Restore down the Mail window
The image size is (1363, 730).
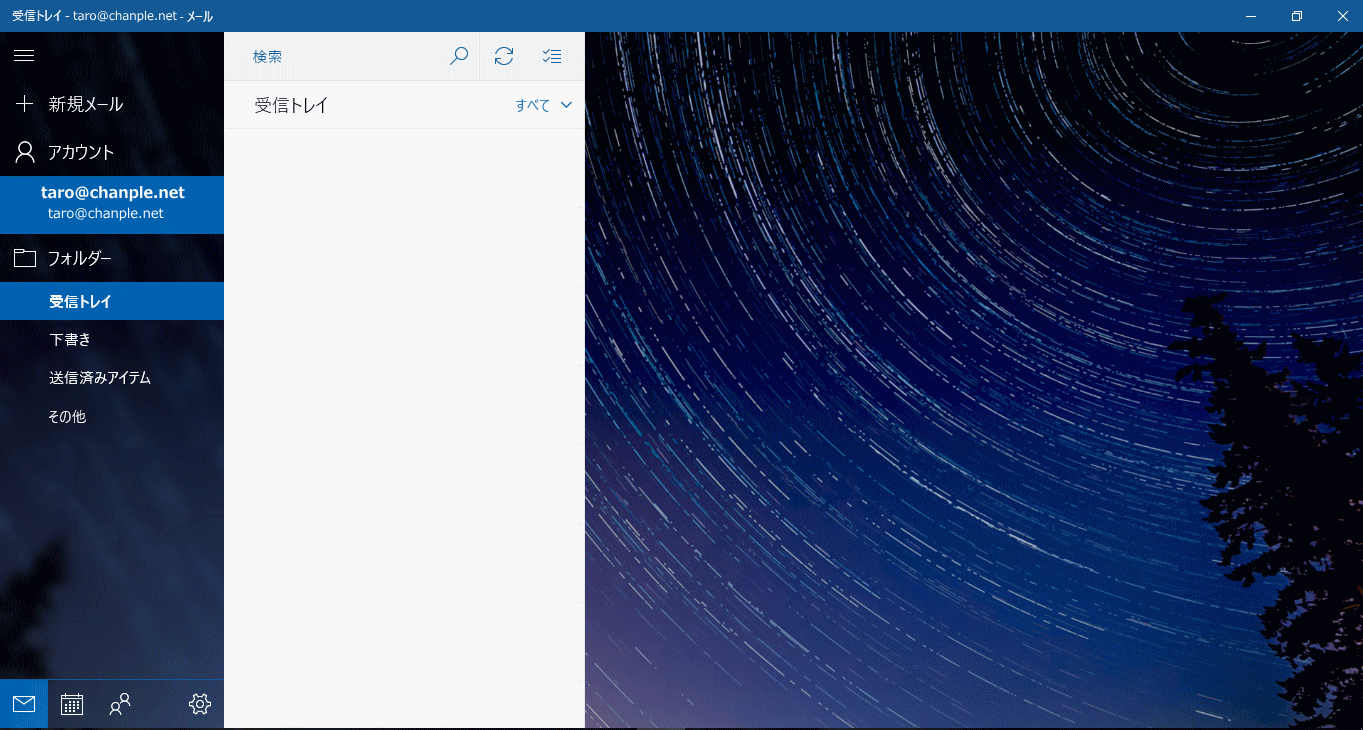pyautogui.click(x=1296, y=16)
